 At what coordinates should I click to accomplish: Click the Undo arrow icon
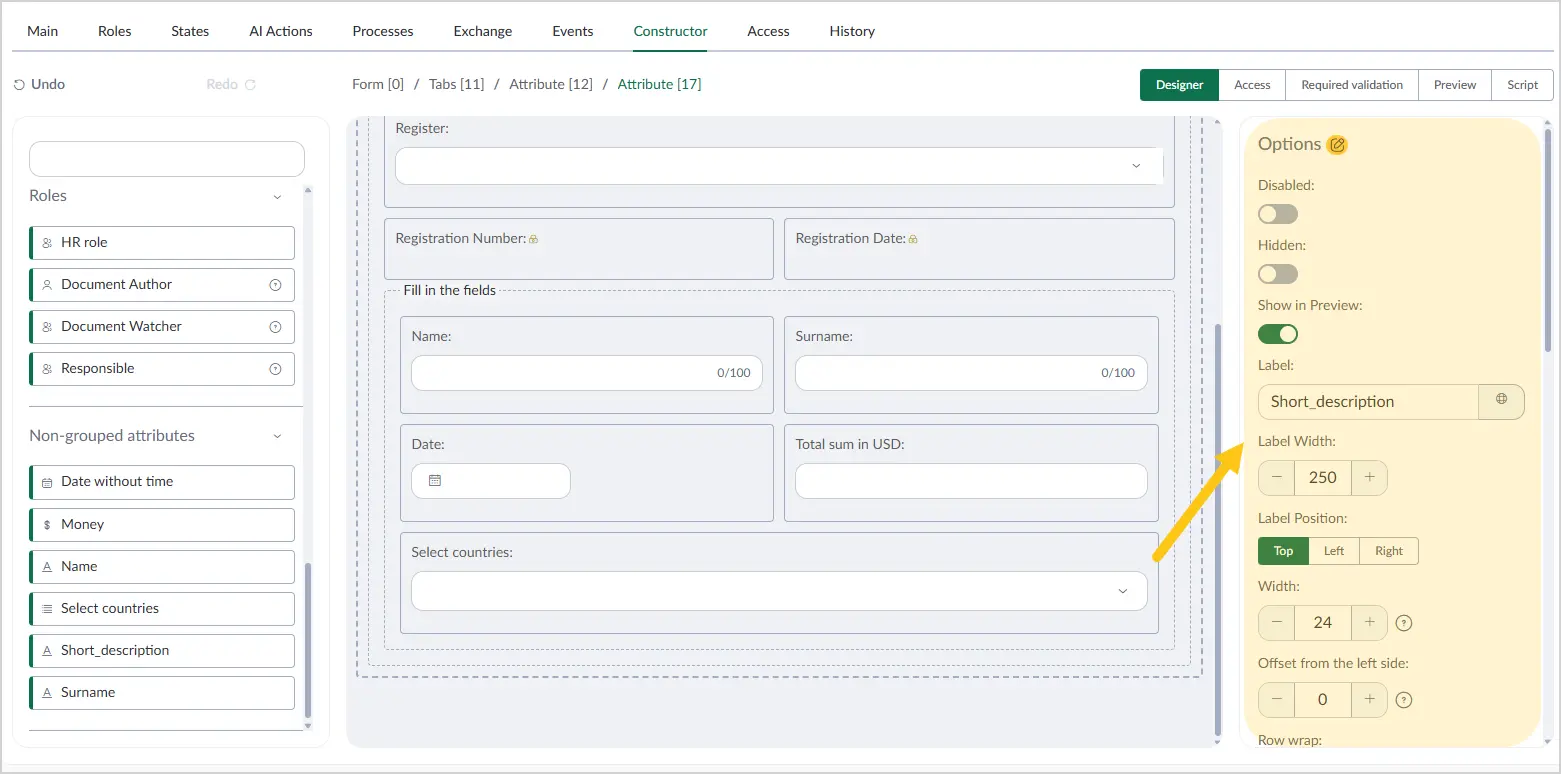coord(19,85)
